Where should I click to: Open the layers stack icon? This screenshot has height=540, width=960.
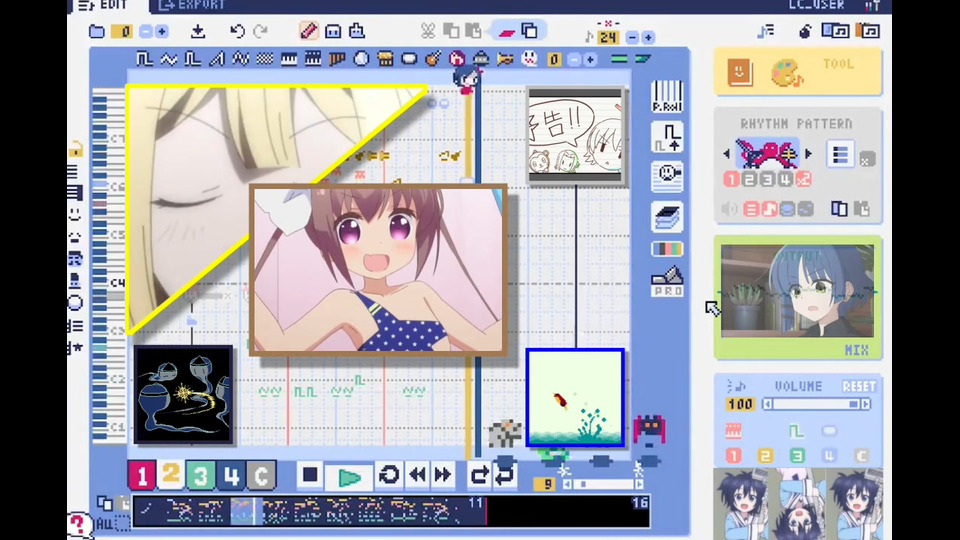click(667, 217)
